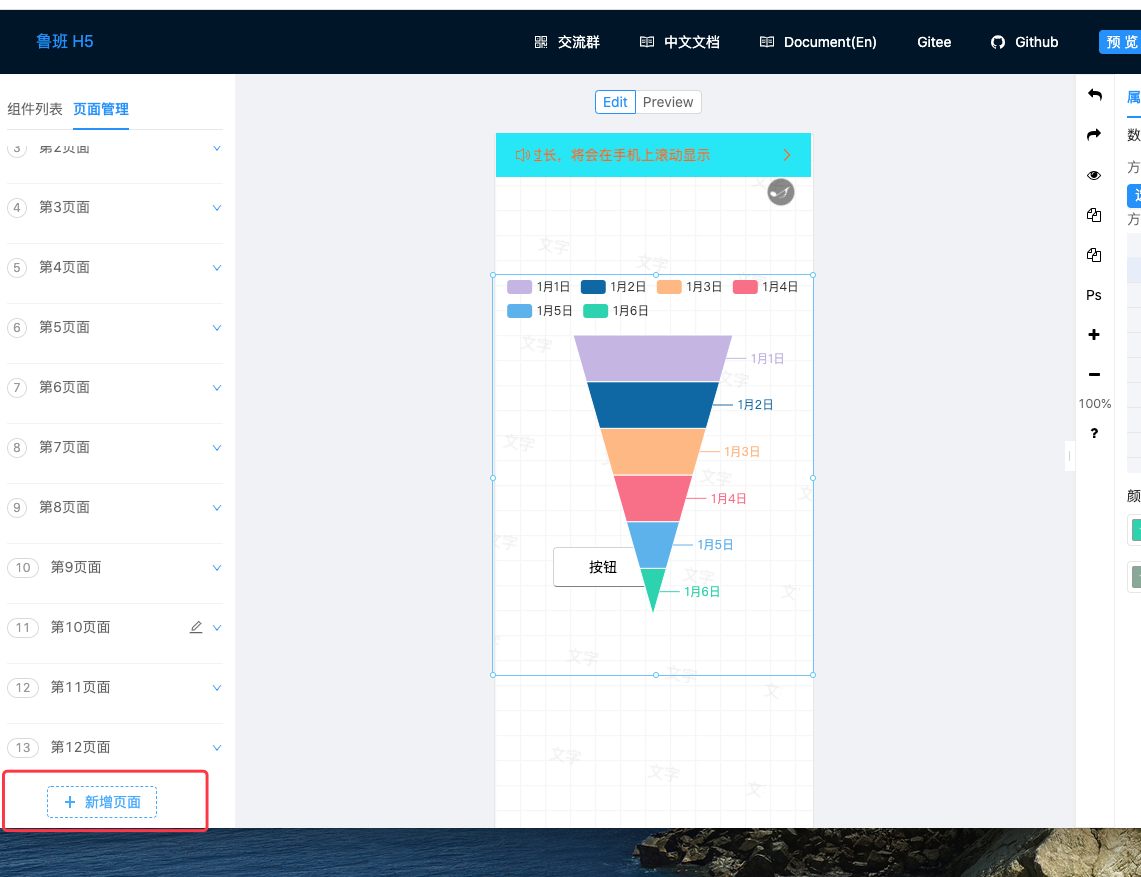The width and height of the screenshot is (1141, 877).
Task: Click the pink 1月4日 funnel segment
Action: 653,499
